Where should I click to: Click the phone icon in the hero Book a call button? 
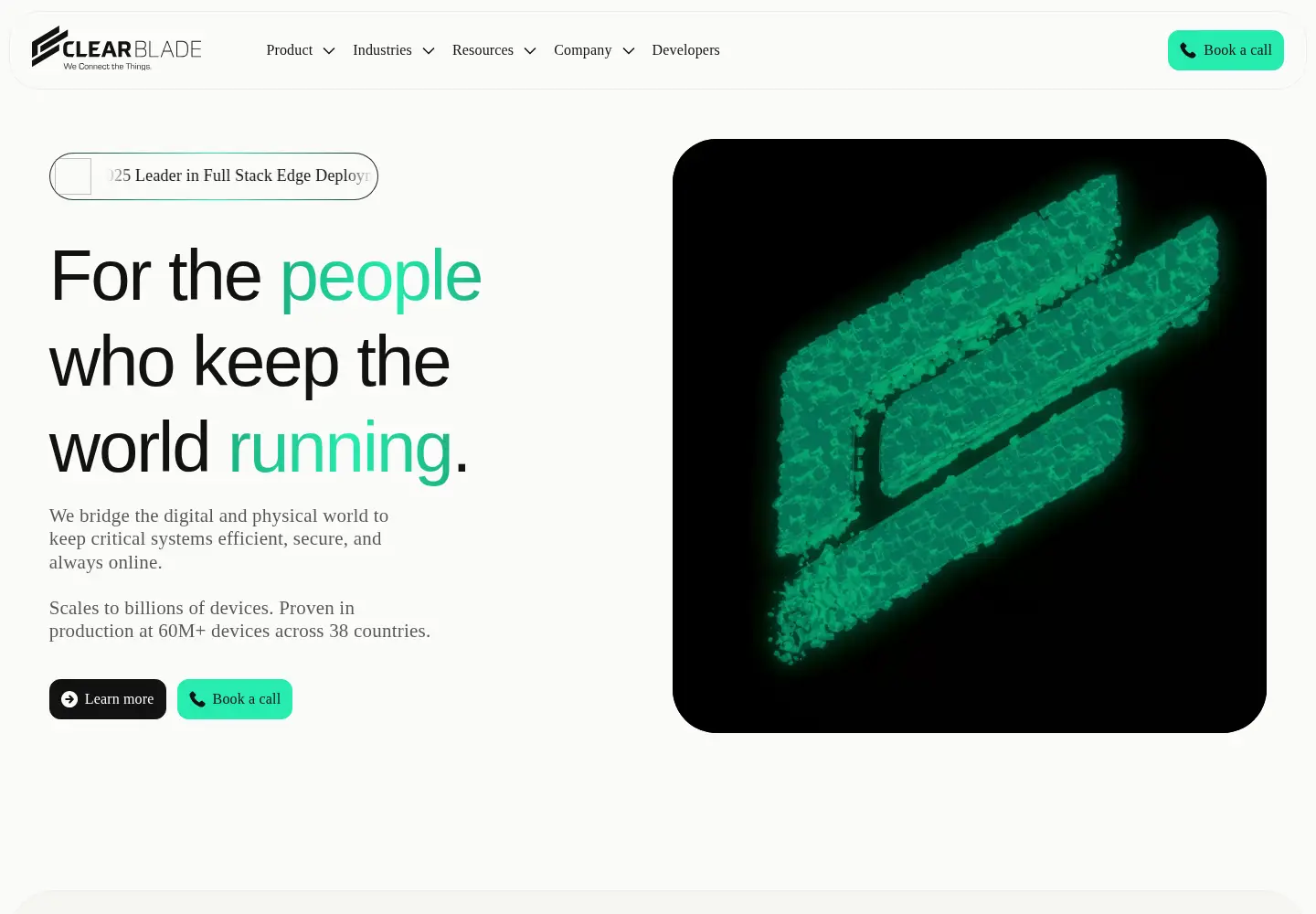[x=197, y=699]
